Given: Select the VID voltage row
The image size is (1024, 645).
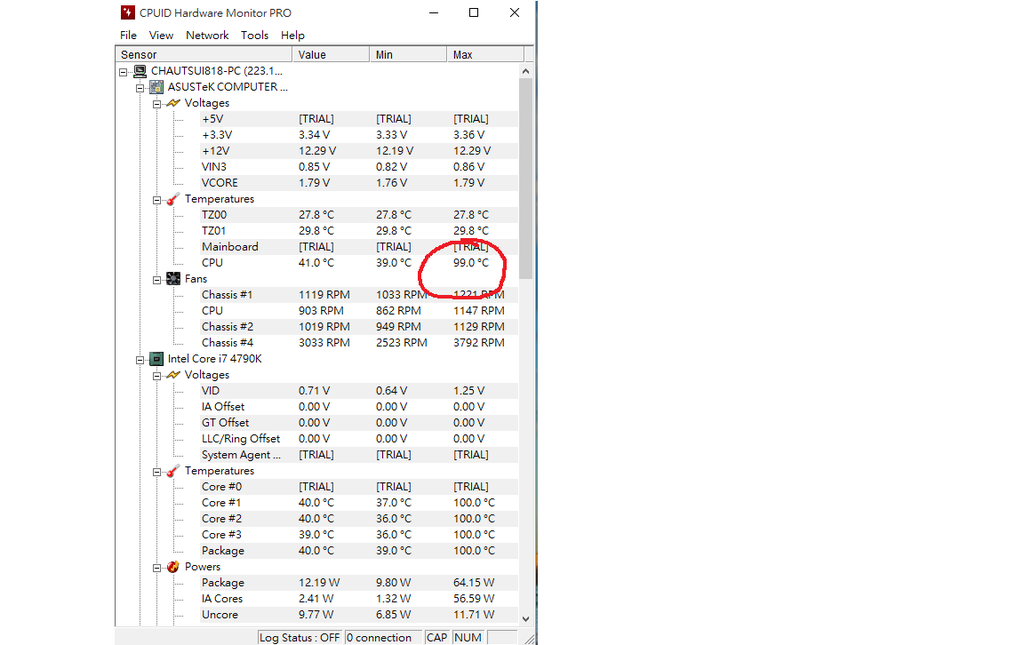Looking at the screenshot, I should tap(359, 391).
